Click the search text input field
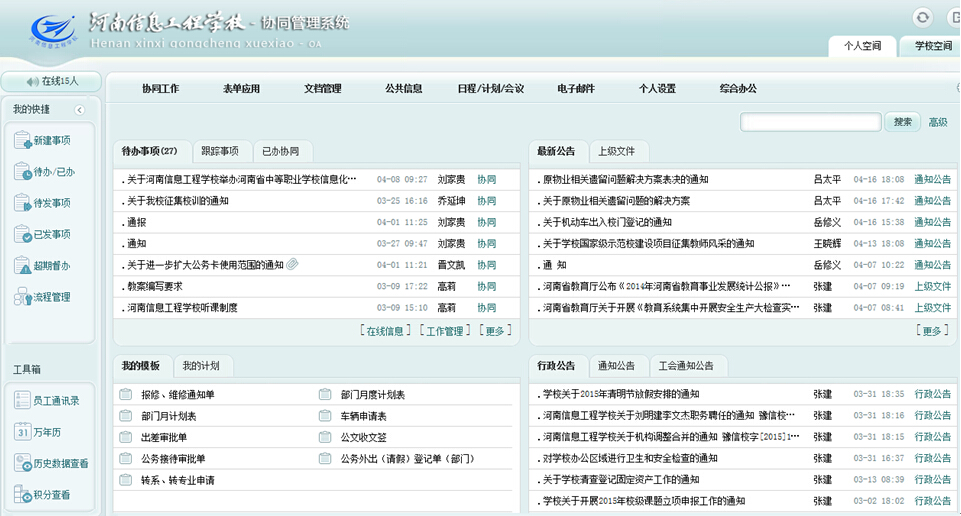 click(810, 122)
